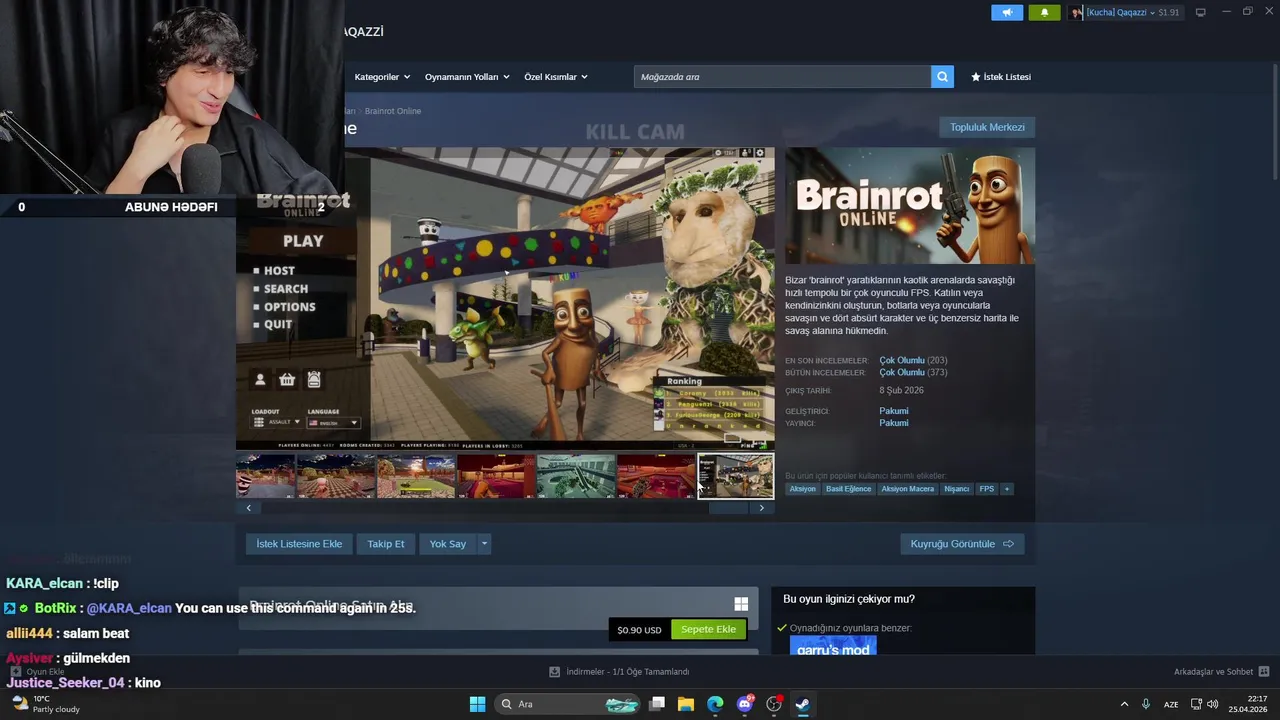The width and height of the screenshot is (1280, 720).
Task: Open OBS Studio from taskbar
Action: [x=773, y=704]
